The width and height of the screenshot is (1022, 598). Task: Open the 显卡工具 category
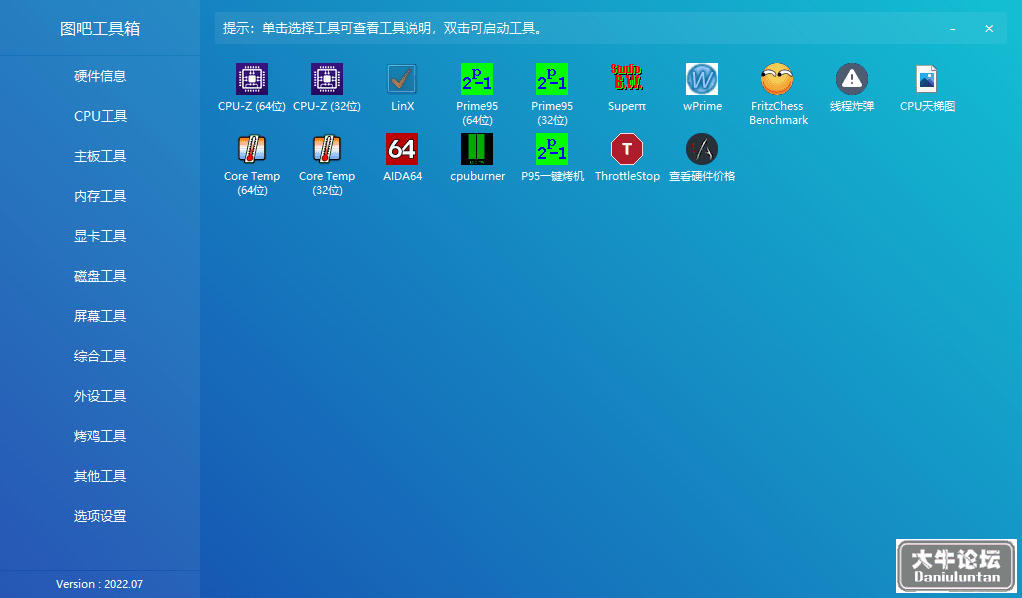tap(100, 236)
